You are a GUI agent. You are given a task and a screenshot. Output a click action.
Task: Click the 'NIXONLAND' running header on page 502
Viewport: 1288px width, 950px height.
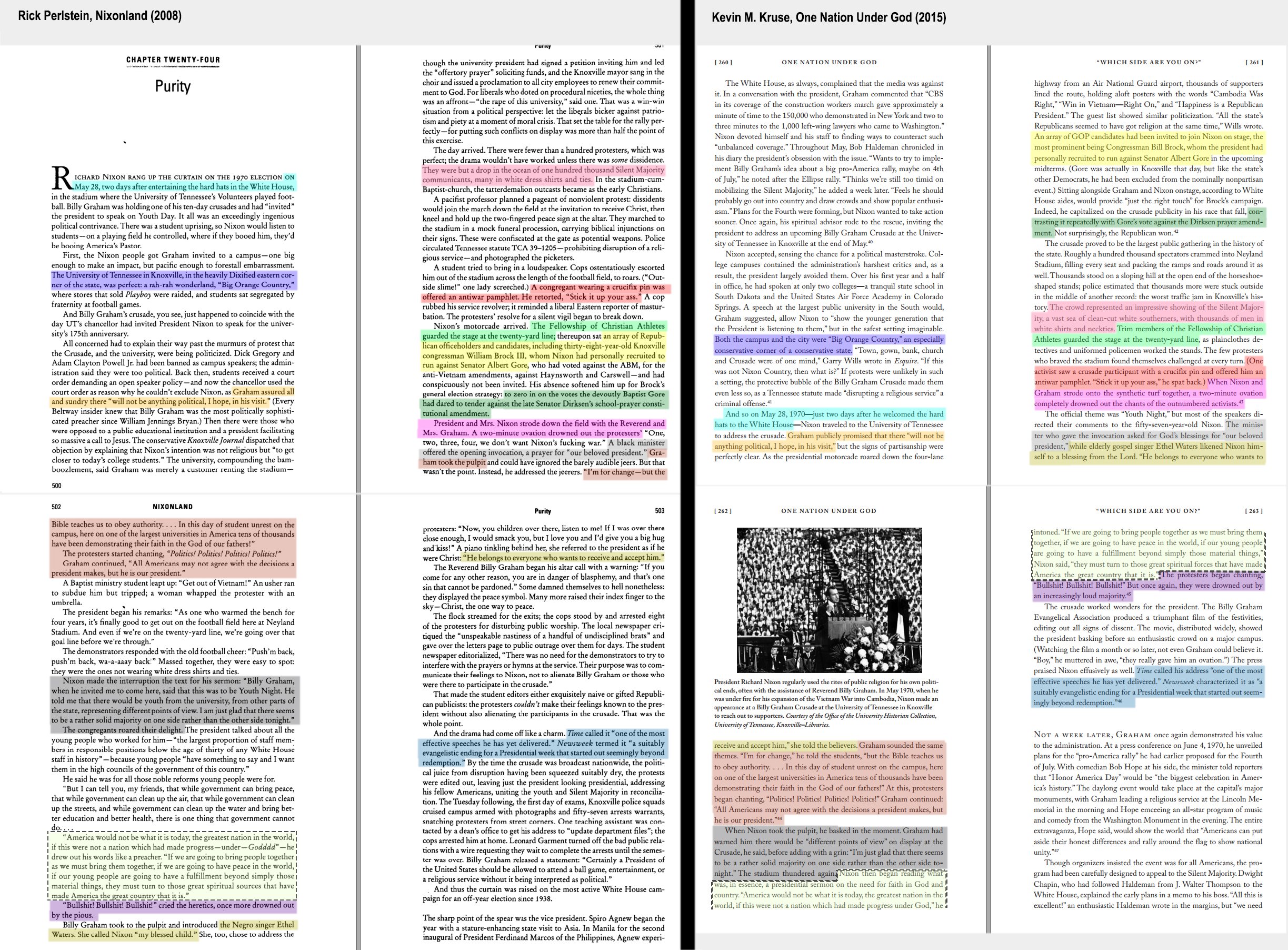click(173, 507)
